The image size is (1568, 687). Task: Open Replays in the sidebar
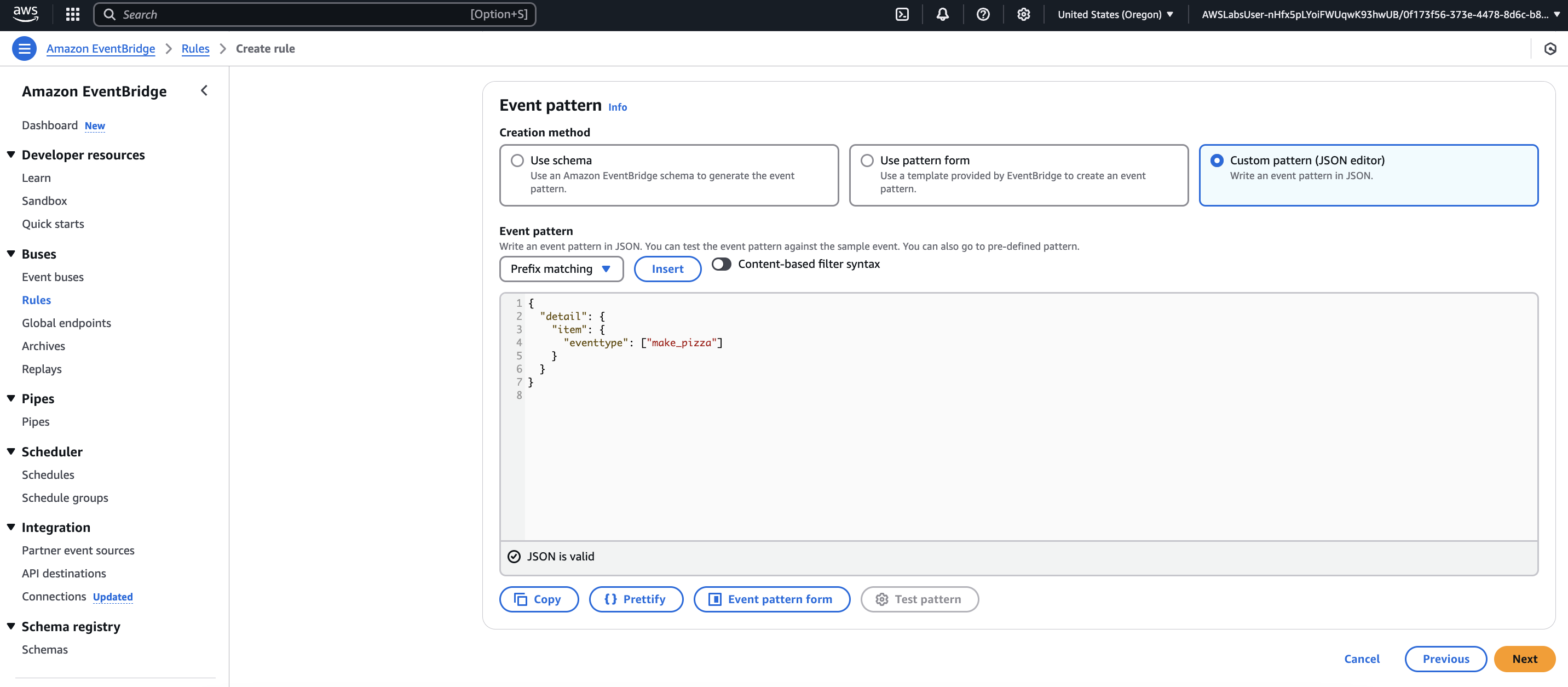[x=42, y=369]
